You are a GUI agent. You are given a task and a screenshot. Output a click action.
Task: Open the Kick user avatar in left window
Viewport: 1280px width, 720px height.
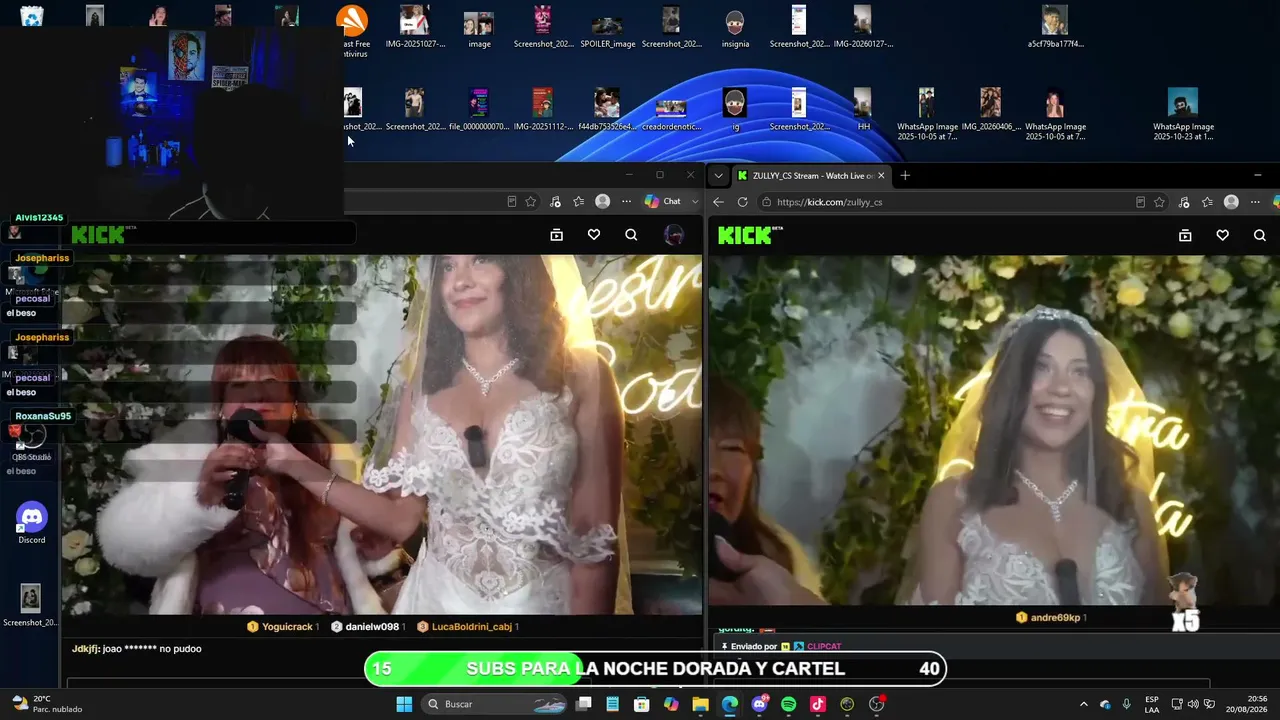click(x=674, y=235)
